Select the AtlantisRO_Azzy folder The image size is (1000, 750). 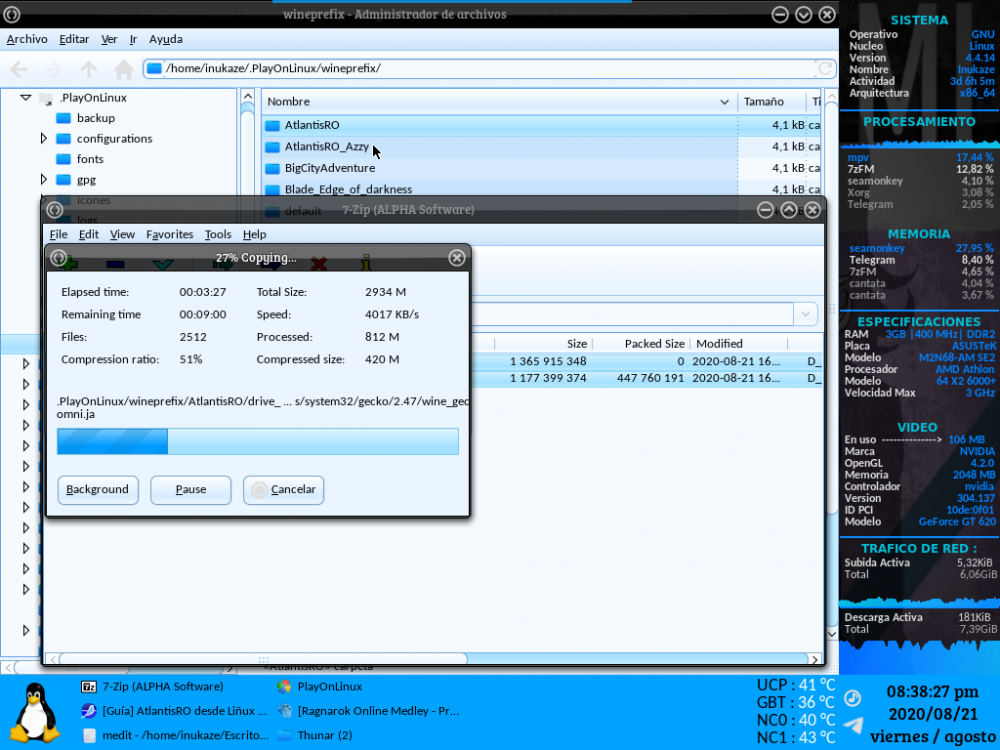click(326, 147)
